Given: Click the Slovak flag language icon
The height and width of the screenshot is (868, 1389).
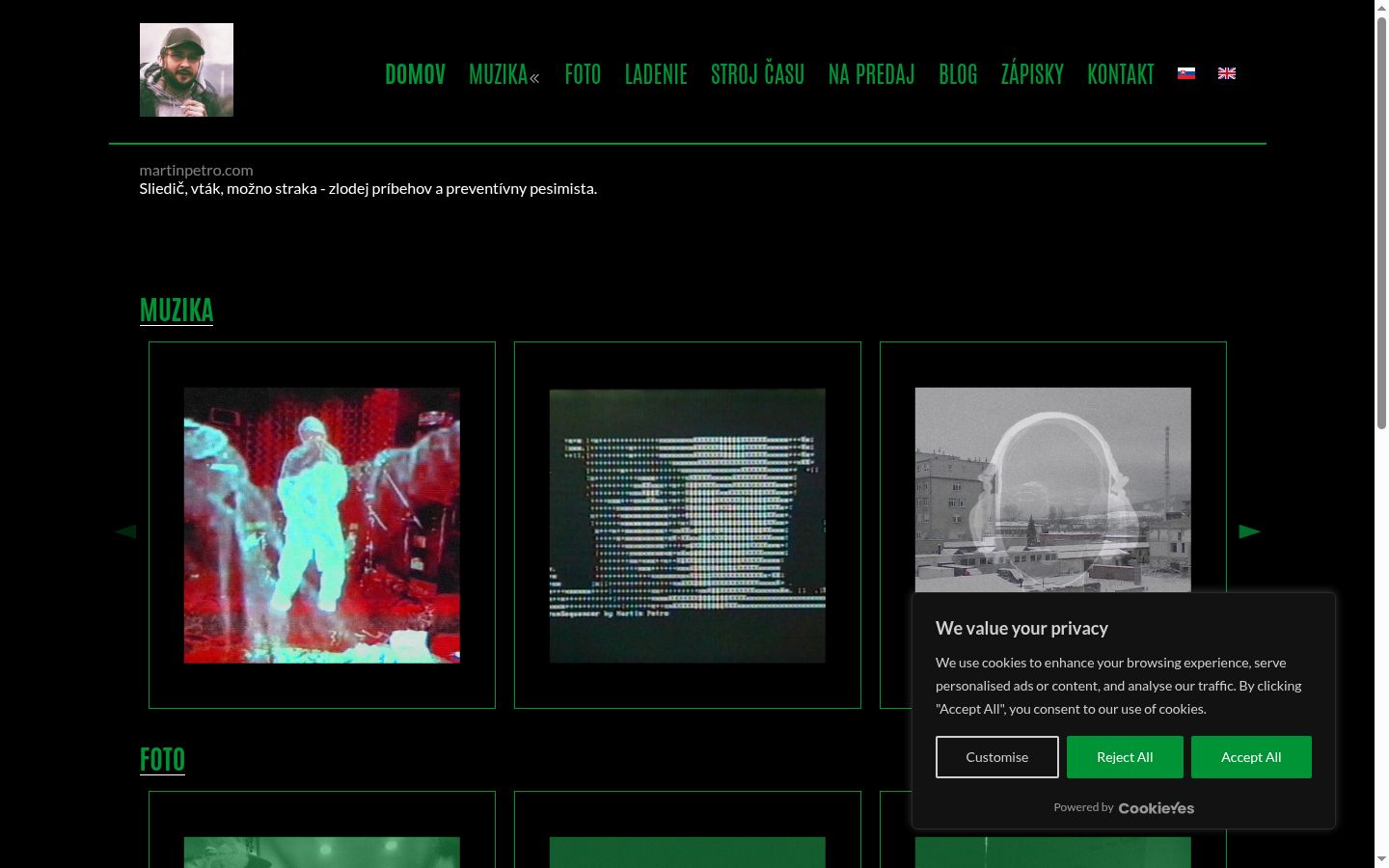Looking at the screenshot, I should click(x=1186, y=73).
